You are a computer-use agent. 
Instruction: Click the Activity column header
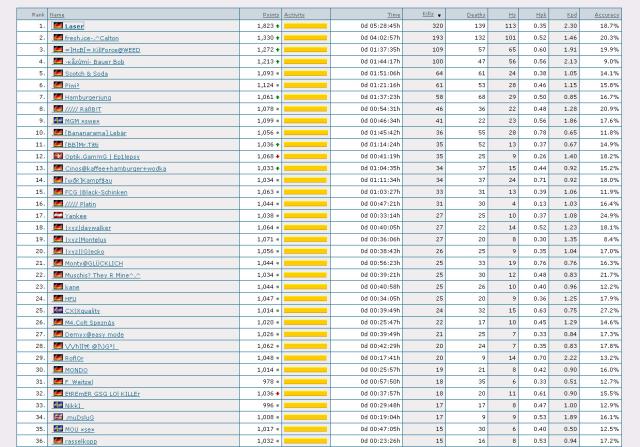click(x=295, y=15)
